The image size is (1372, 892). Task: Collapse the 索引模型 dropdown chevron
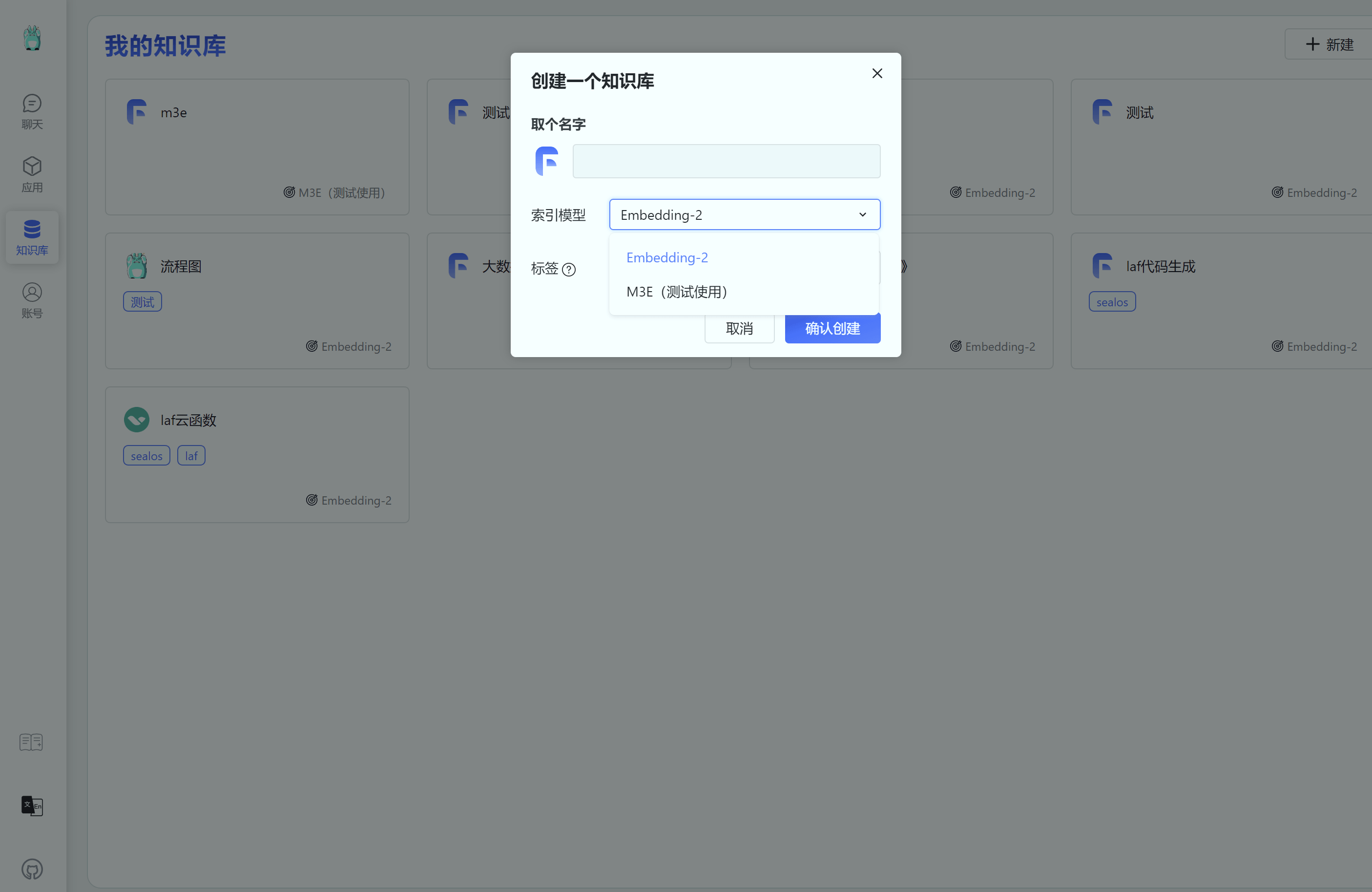pos(862,214)
